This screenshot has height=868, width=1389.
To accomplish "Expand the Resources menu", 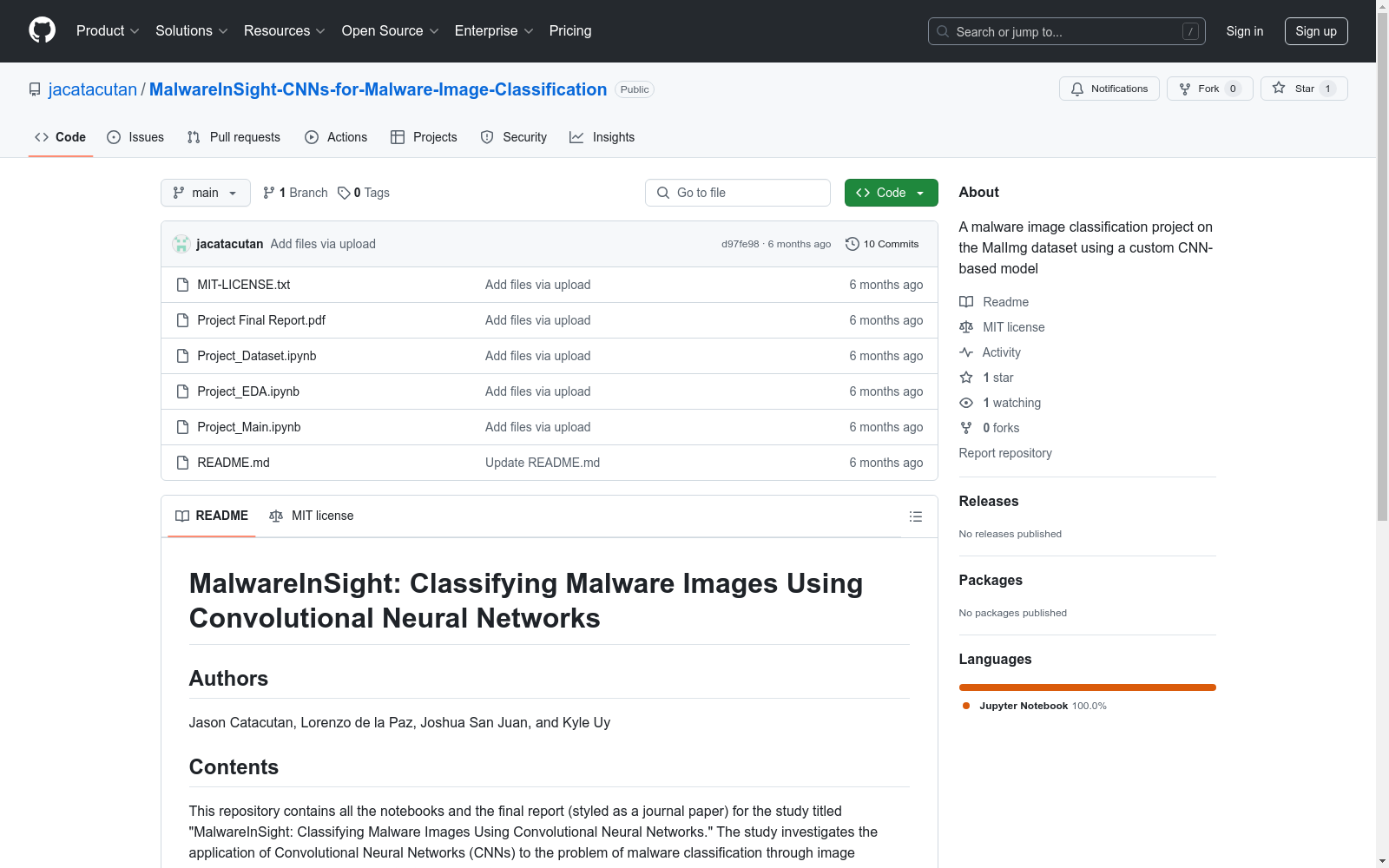I will coord(285,30).
